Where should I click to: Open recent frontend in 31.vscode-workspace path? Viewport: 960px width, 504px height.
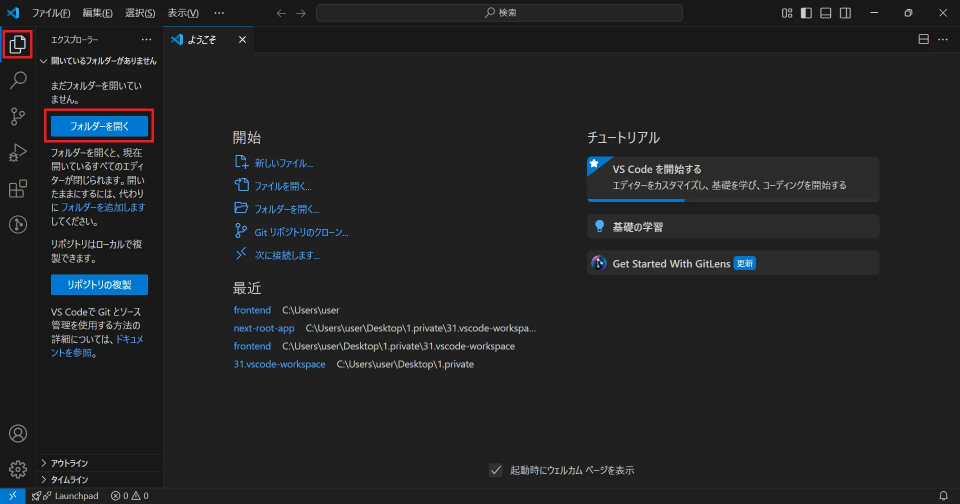tap(252, 347)
